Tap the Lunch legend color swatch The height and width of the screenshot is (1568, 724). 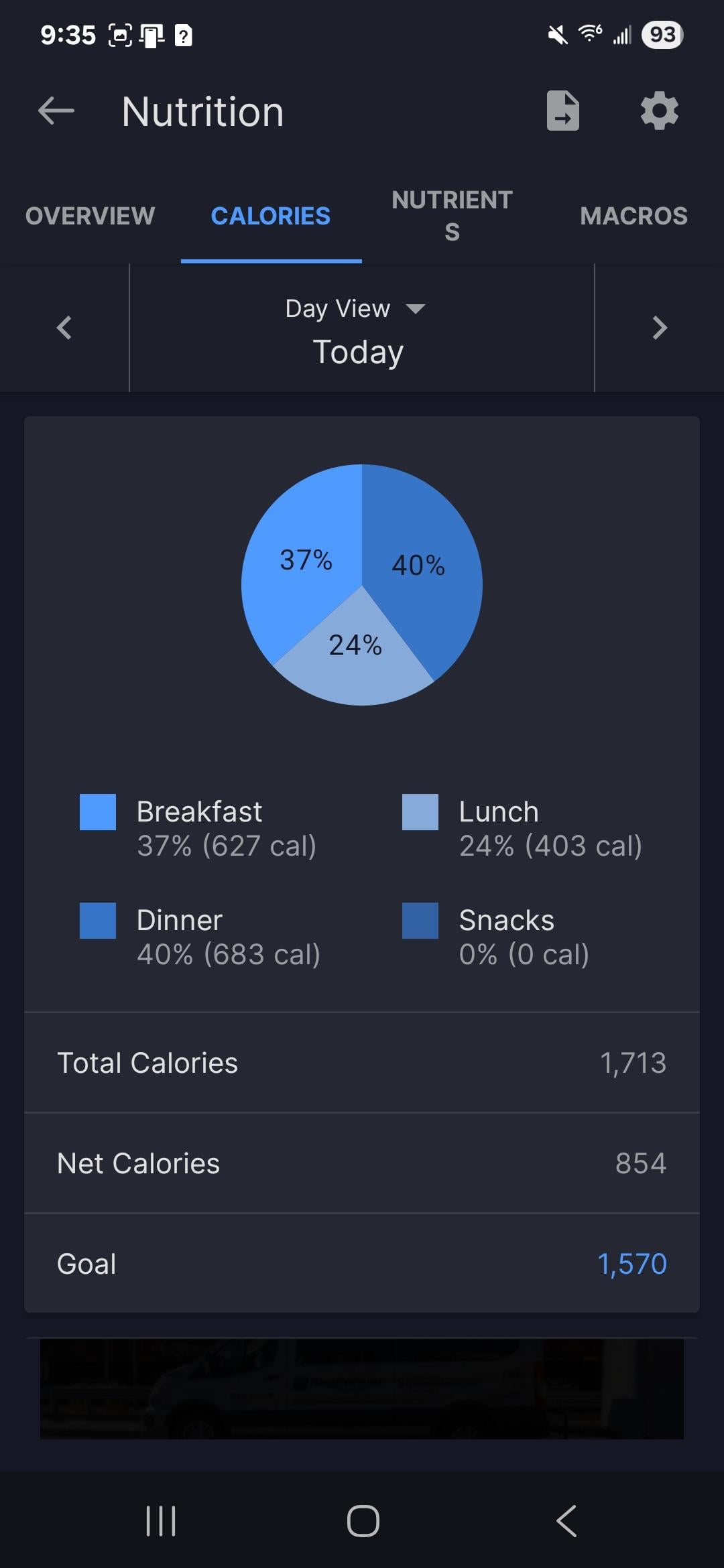pyautogui.click(x=420, y=812)
